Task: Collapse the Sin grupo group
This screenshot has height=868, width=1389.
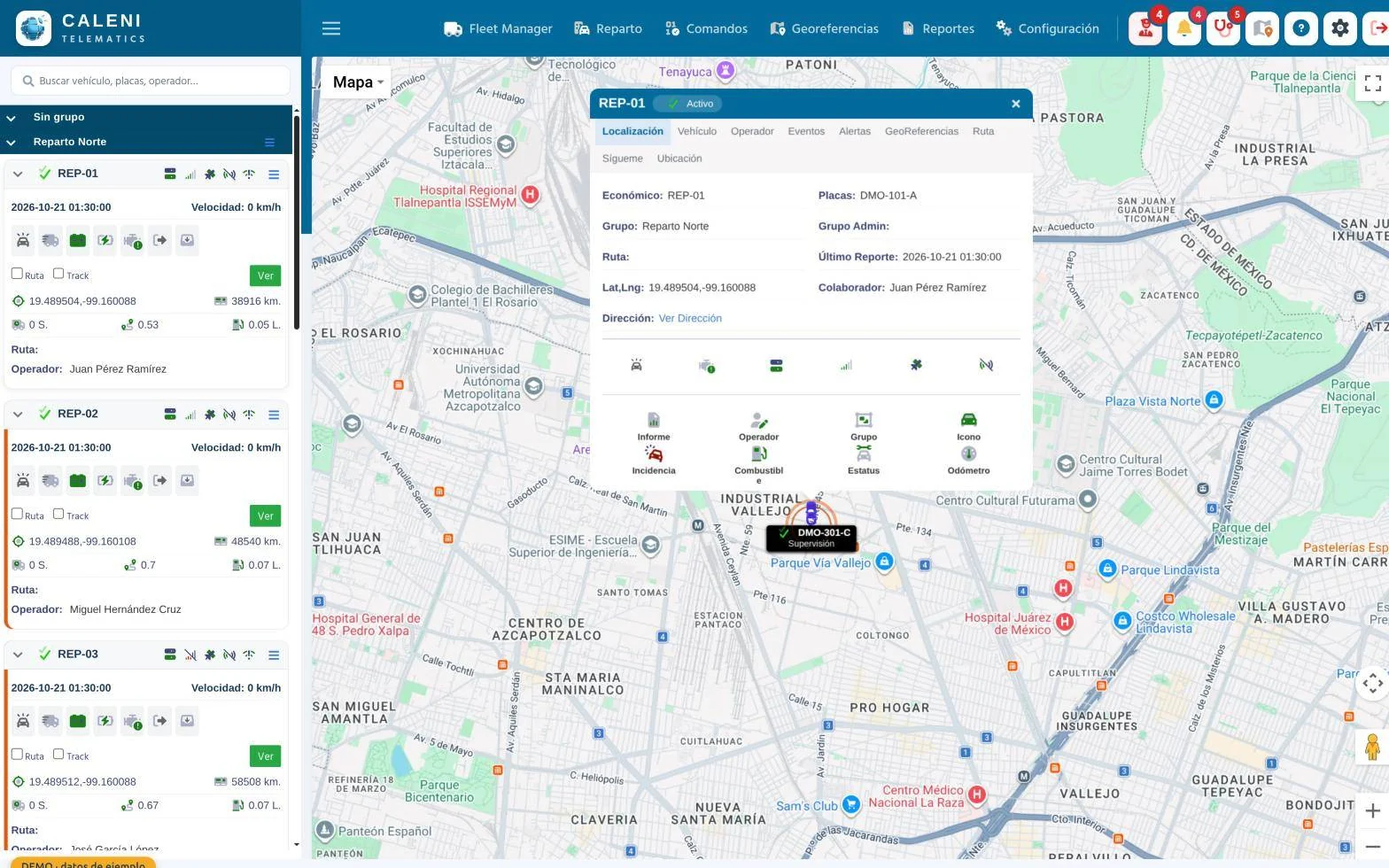Action: (12, 117)
